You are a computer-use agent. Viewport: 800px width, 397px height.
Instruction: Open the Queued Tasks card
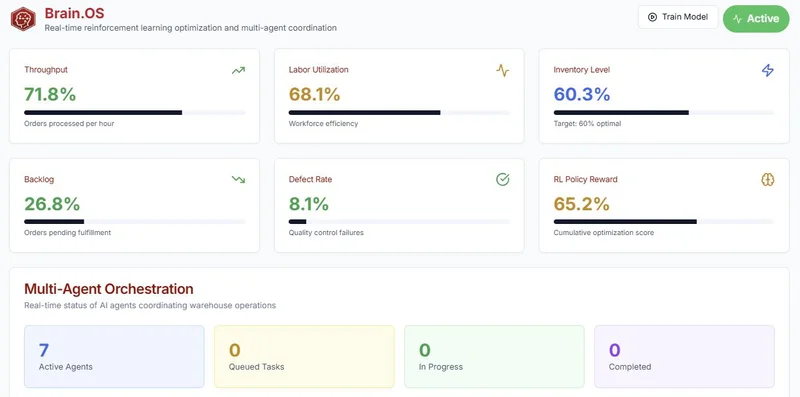(x=304, y=357)
